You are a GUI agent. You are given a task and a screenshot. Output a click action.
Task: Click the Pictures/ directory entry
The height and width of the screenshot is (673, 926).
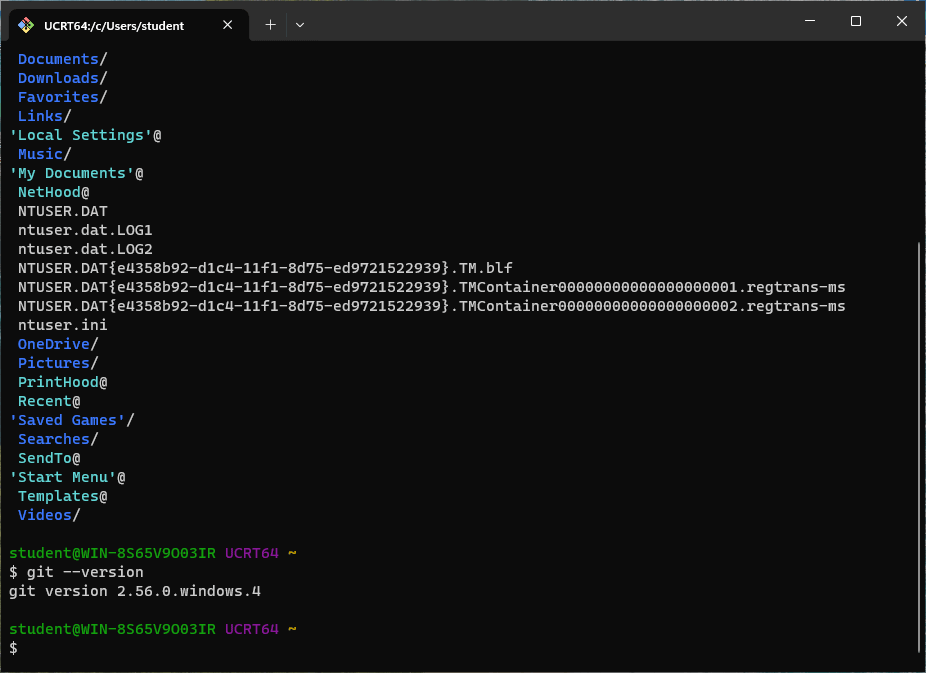(x=58, y=362)
